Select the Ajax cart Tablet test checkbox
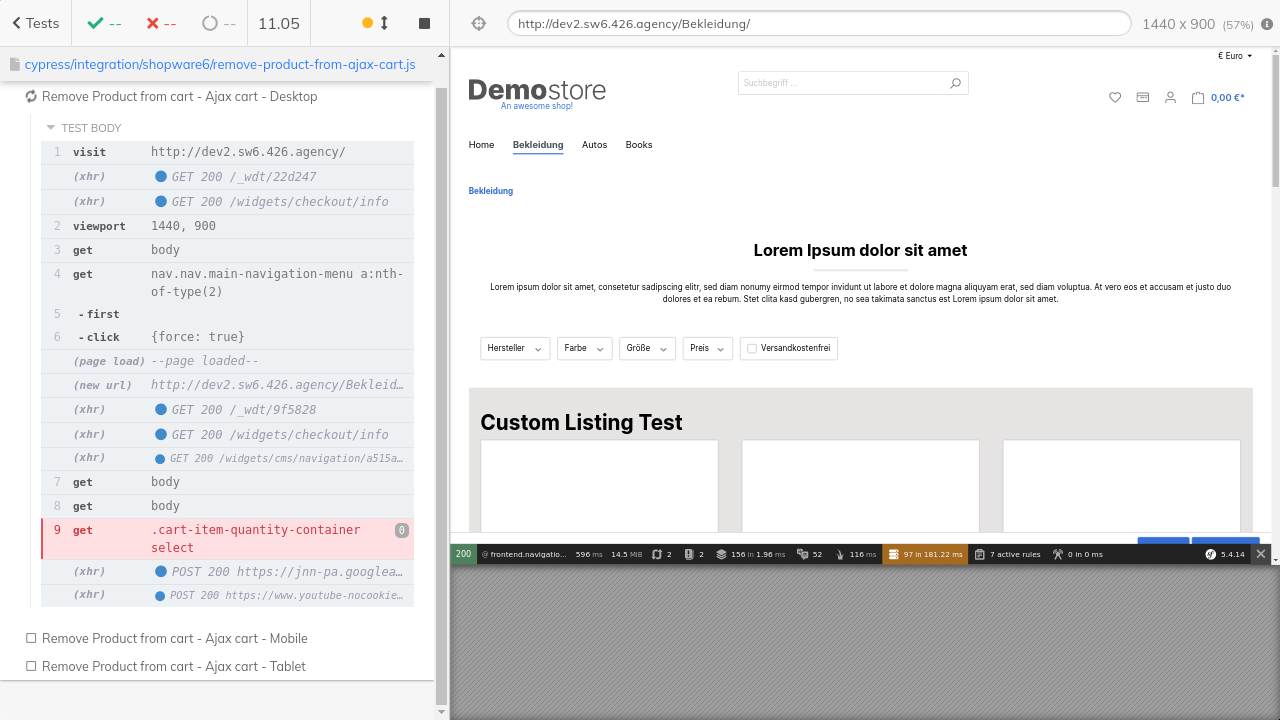The height and width of the screenshot is (720, 1280). point(31,666)
